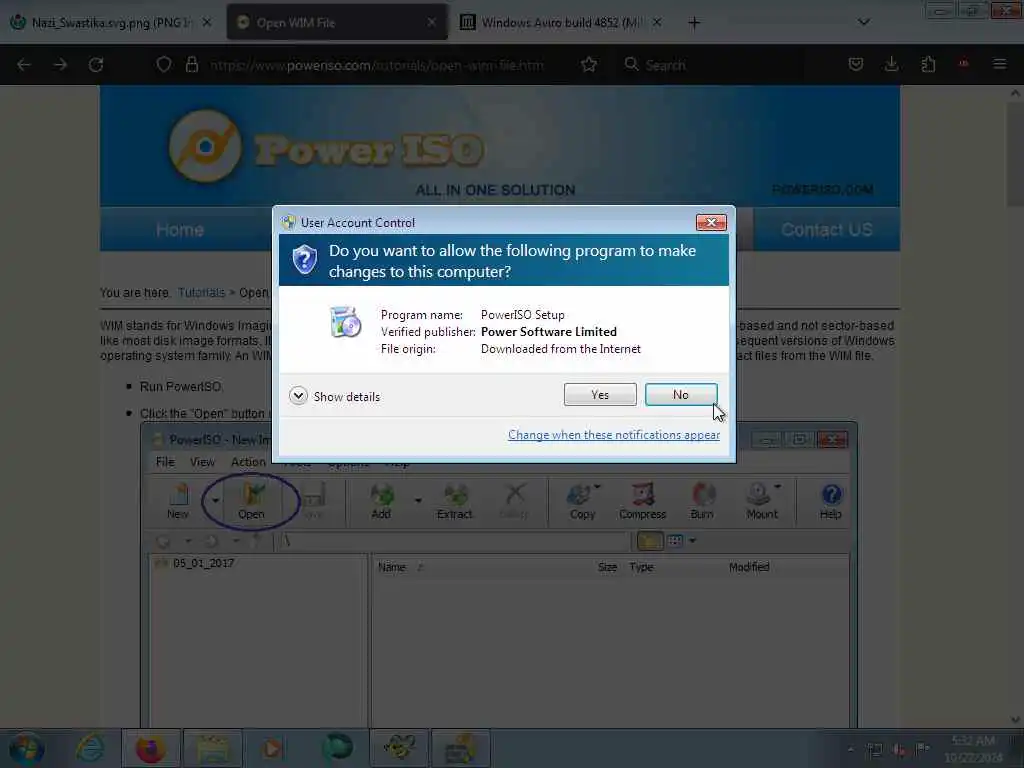The width and height of the screenshot is (1024, 768).
Task: Click the poweriso.com address bar URL
Action: pyautogui.click(x=376, y=65)
